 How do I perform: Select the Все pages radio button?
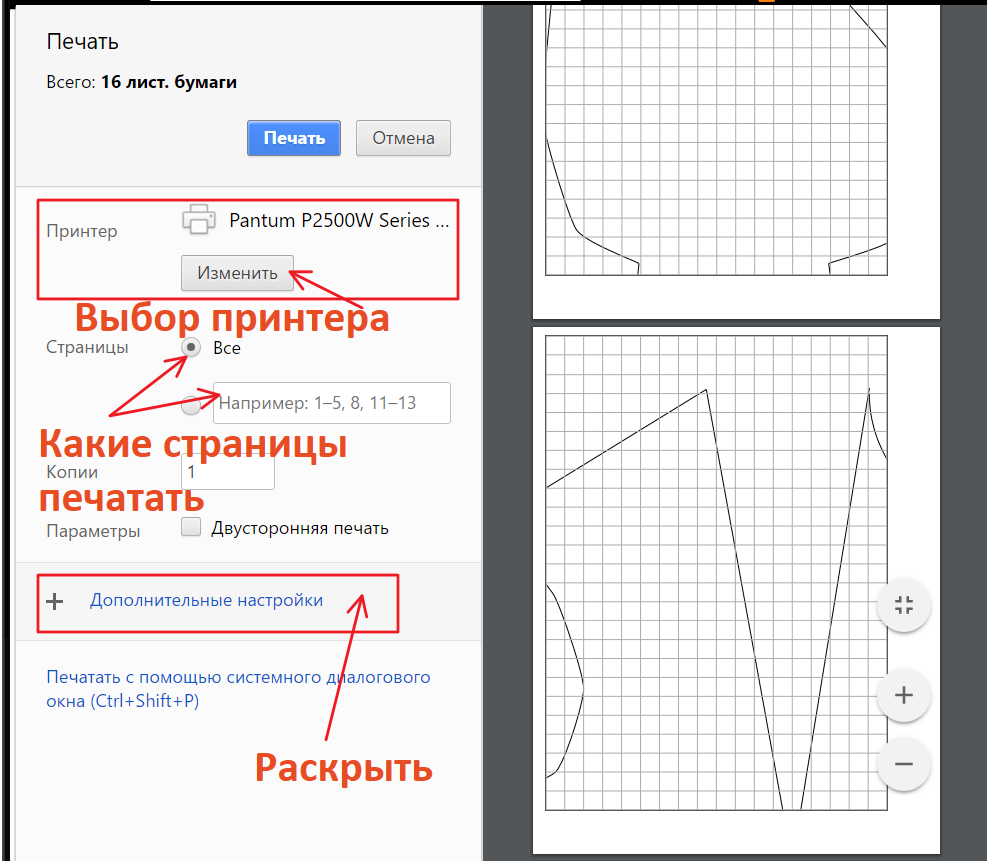tap(189, 347)
